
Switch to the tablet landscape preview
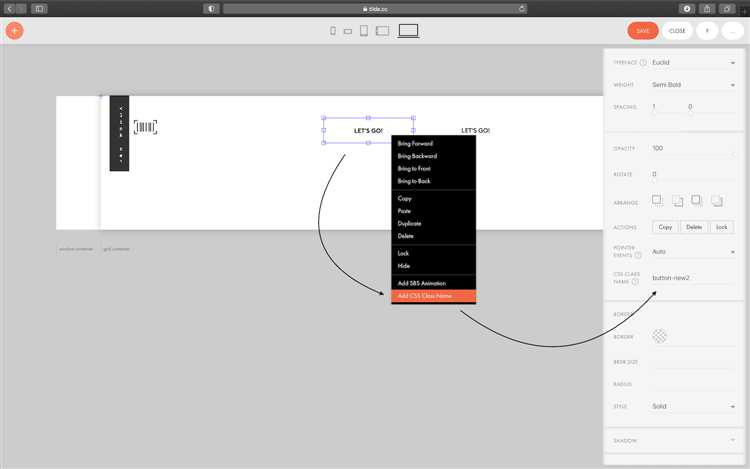(x=382, y=31)
